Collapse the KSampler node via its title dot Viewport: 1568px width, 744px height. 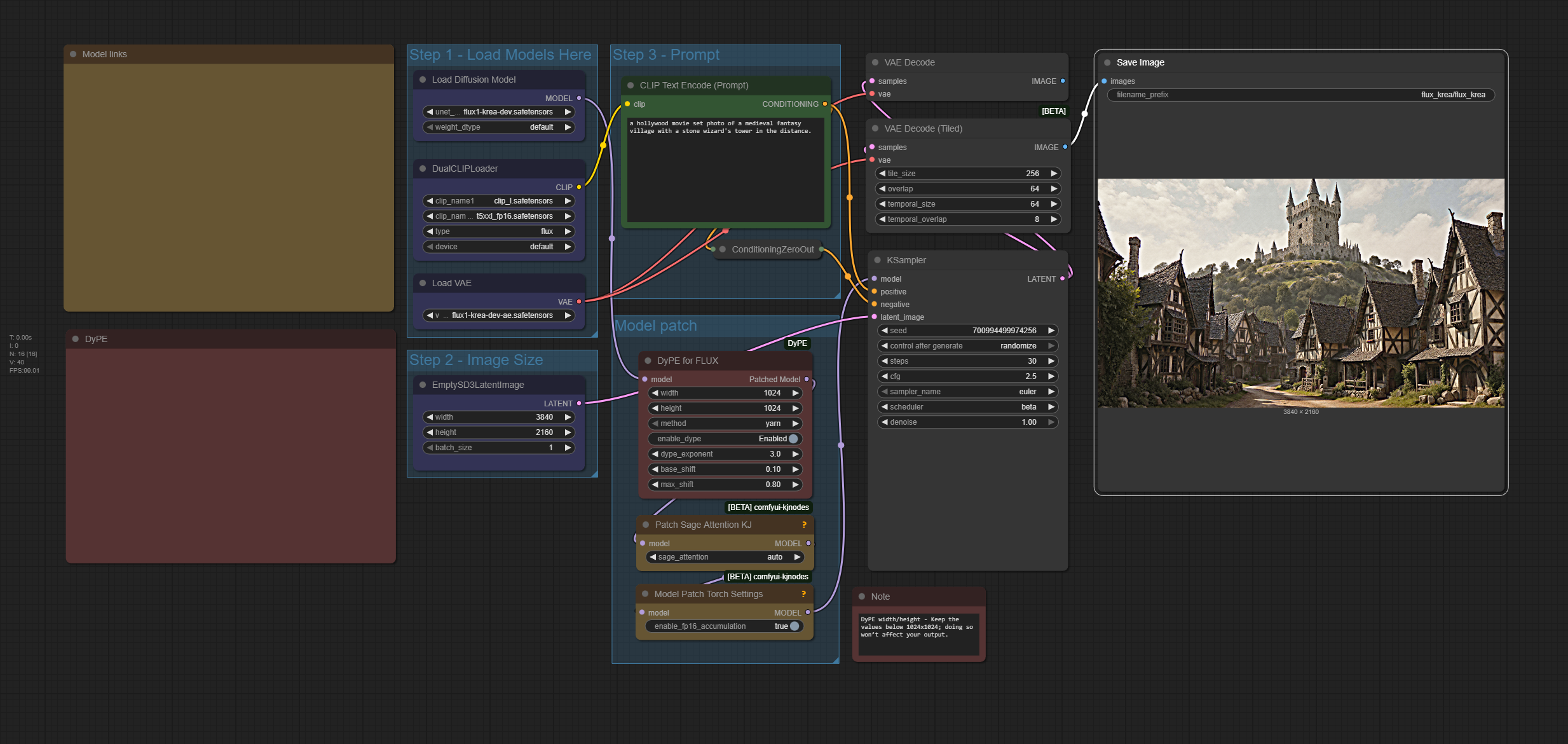pyautogui.click(x=877, y=260)
